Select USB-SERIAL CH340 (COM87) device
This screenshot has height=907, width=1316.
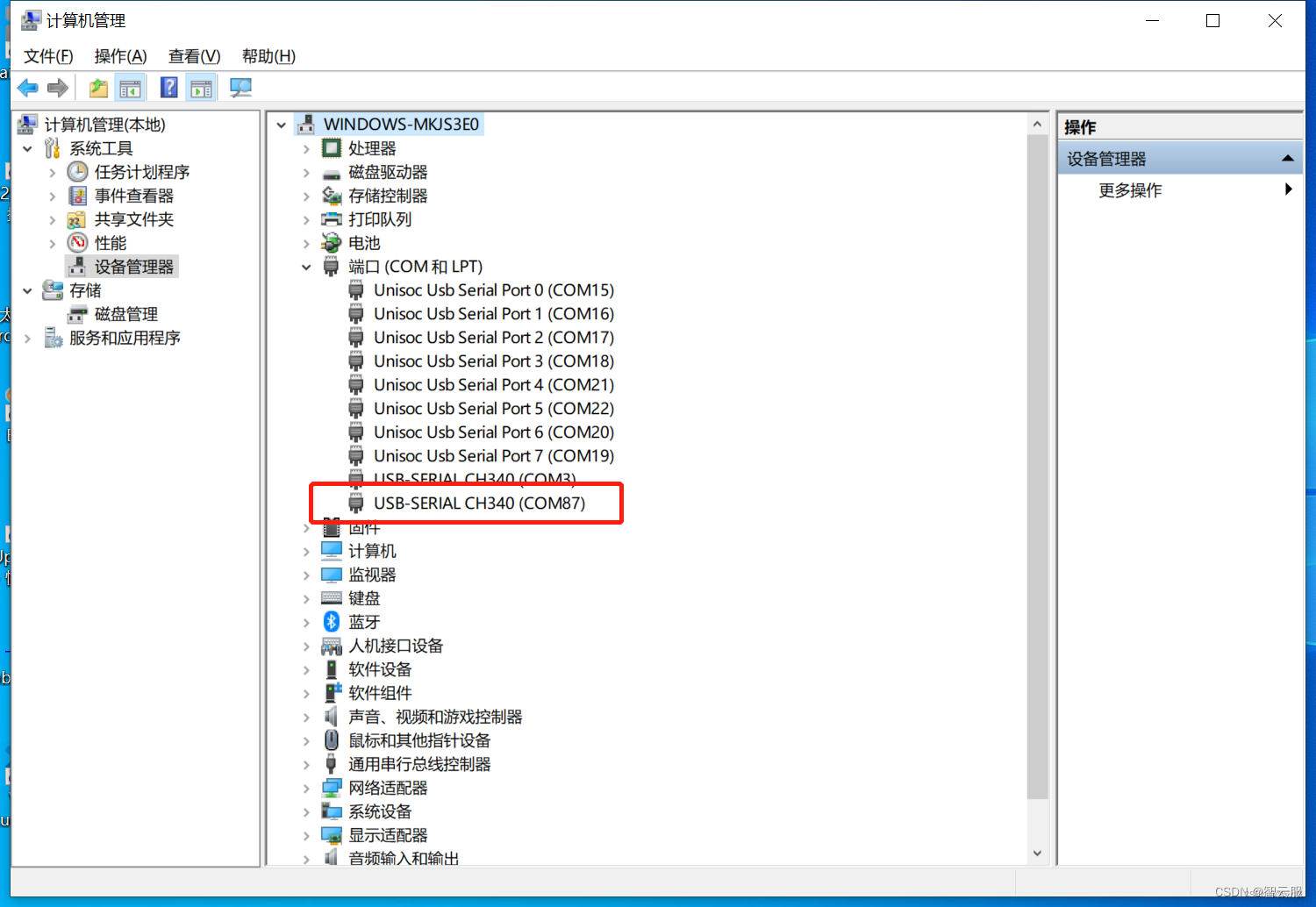[480, 503]
